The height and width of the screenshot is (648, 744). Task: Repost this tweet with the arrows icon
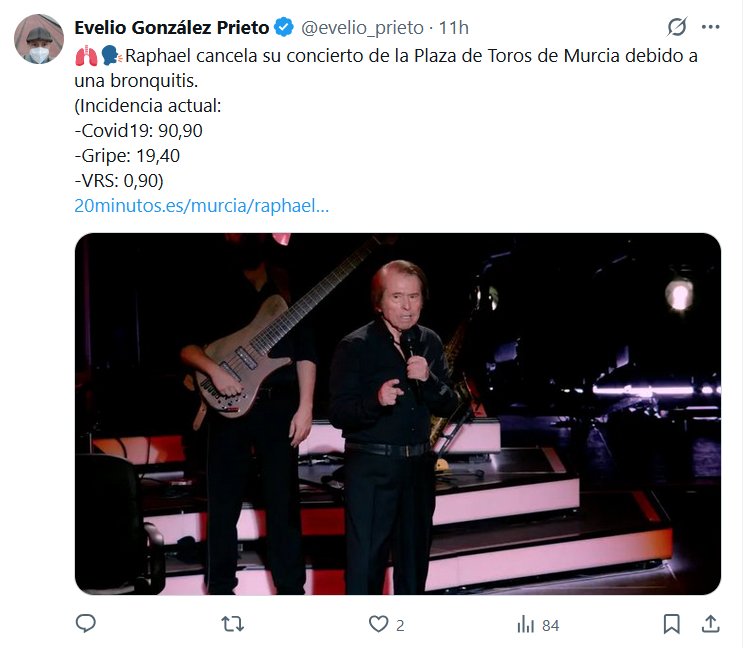(232, 624)
